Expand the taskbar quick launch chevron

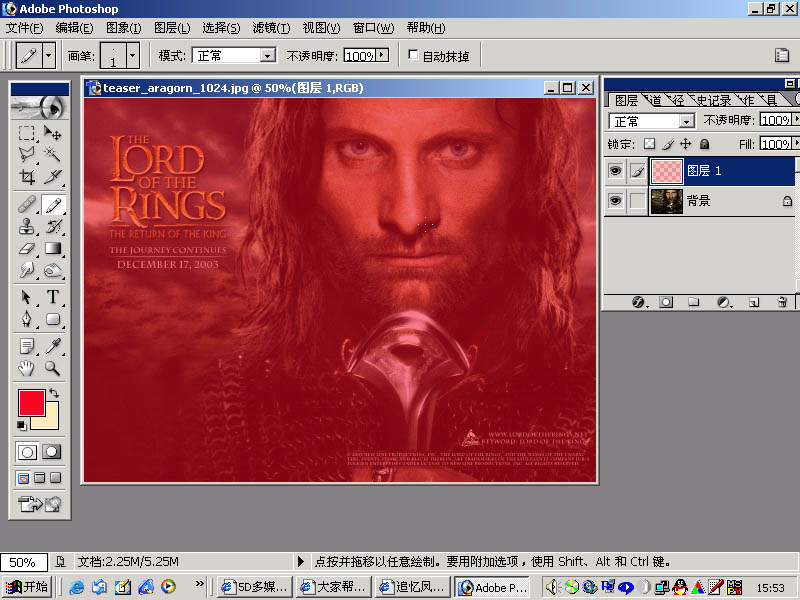pyautogui.click(x=199, y=584)
